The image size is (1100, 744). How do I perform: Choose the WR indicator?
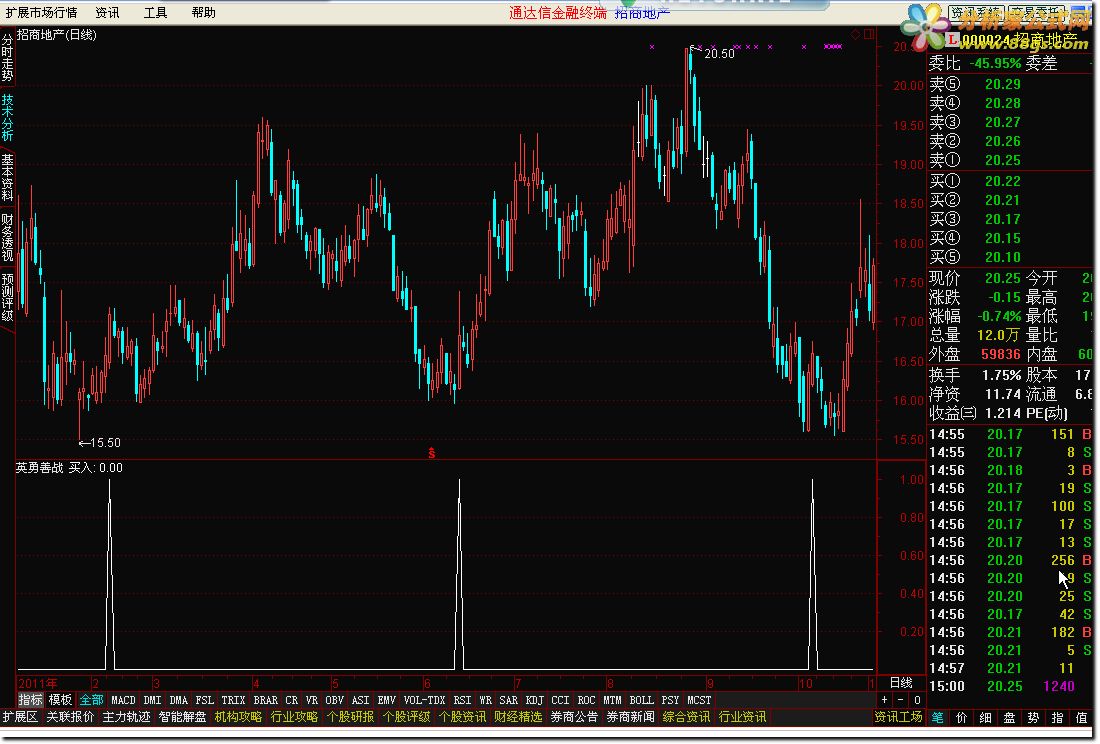point(485,700)
